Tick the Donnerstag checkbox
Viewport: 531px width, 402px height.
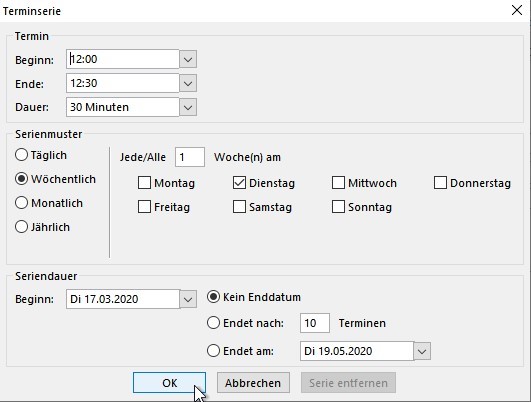tap(440, 183)
